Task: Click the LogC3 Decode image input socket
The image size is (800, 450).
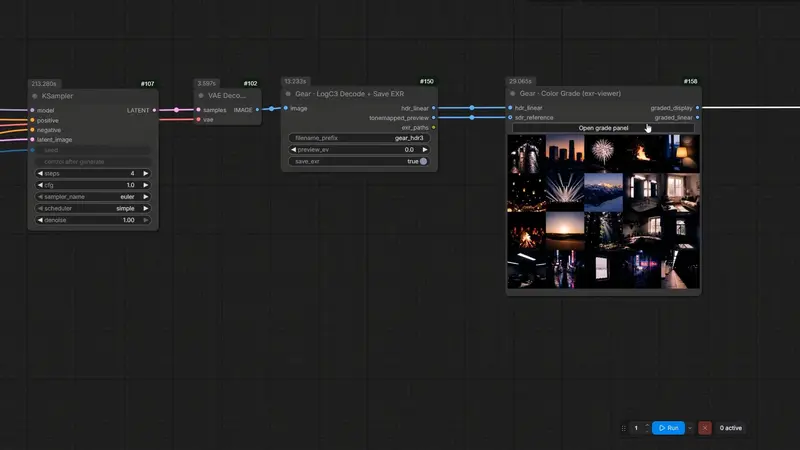Action: pyautogui.click(x=286, y=108)
